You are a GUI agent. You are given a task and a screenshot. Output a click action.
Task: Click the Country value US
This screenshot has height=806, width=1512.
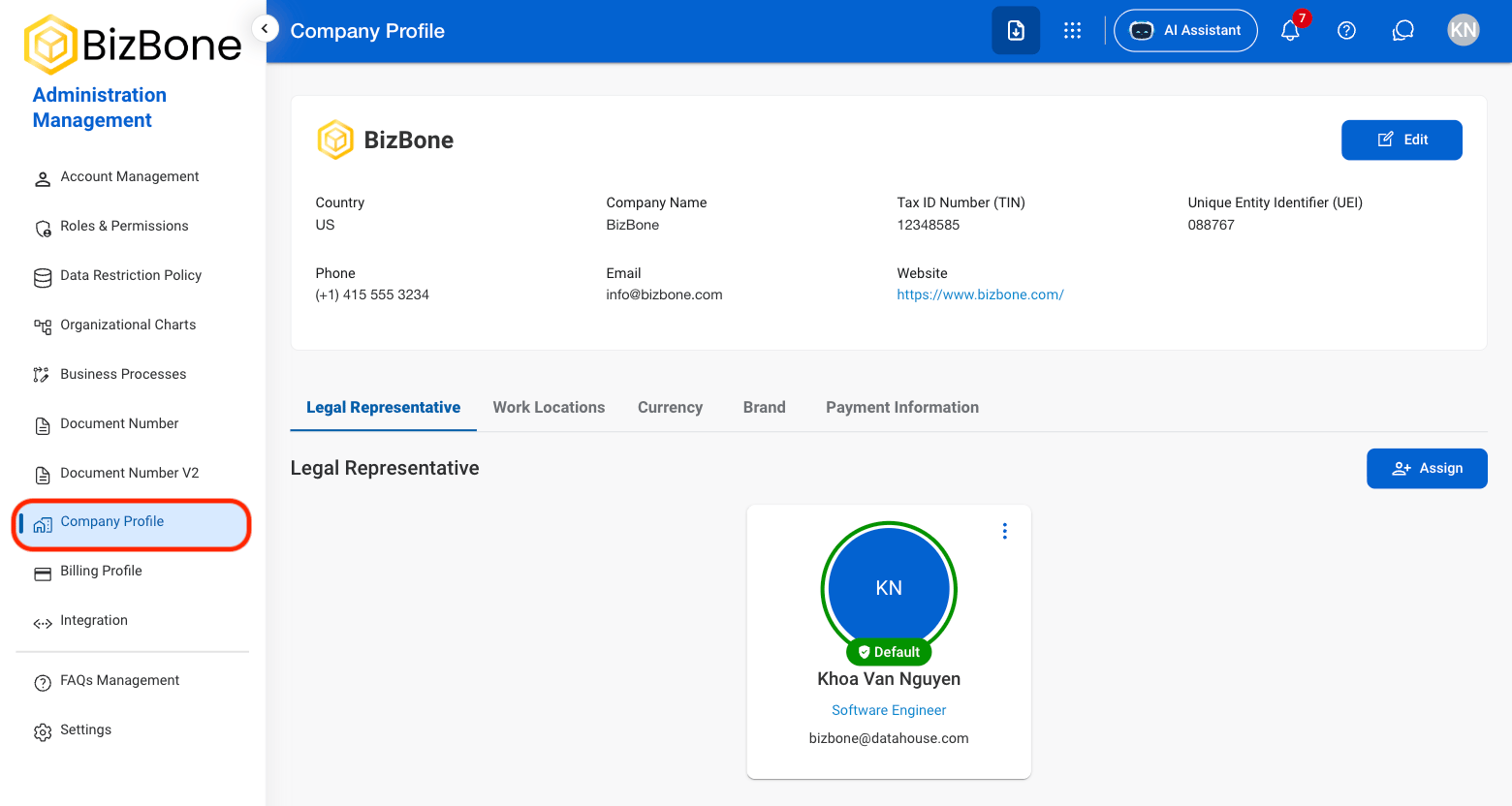(x=325, y=225)
